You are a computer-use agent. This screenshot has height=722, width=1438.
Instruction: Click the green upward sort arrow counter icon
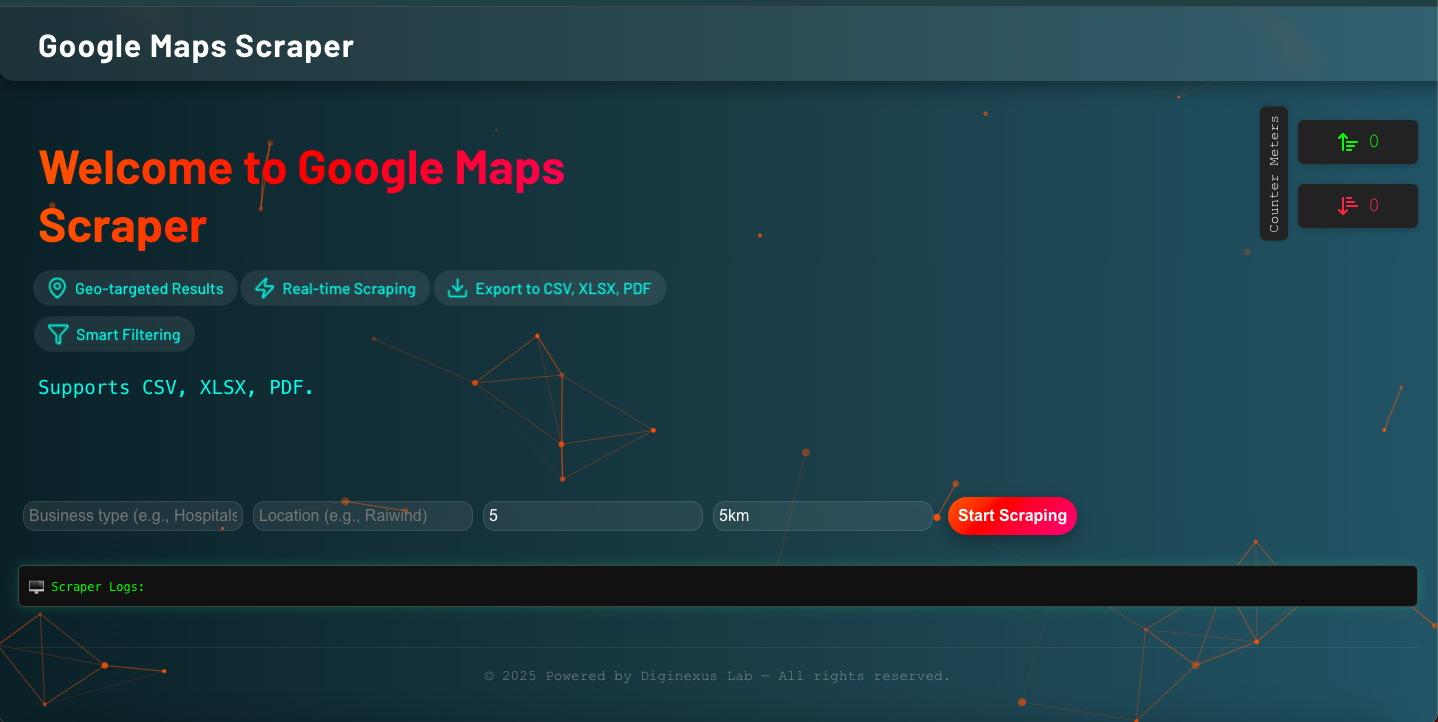1347,142
